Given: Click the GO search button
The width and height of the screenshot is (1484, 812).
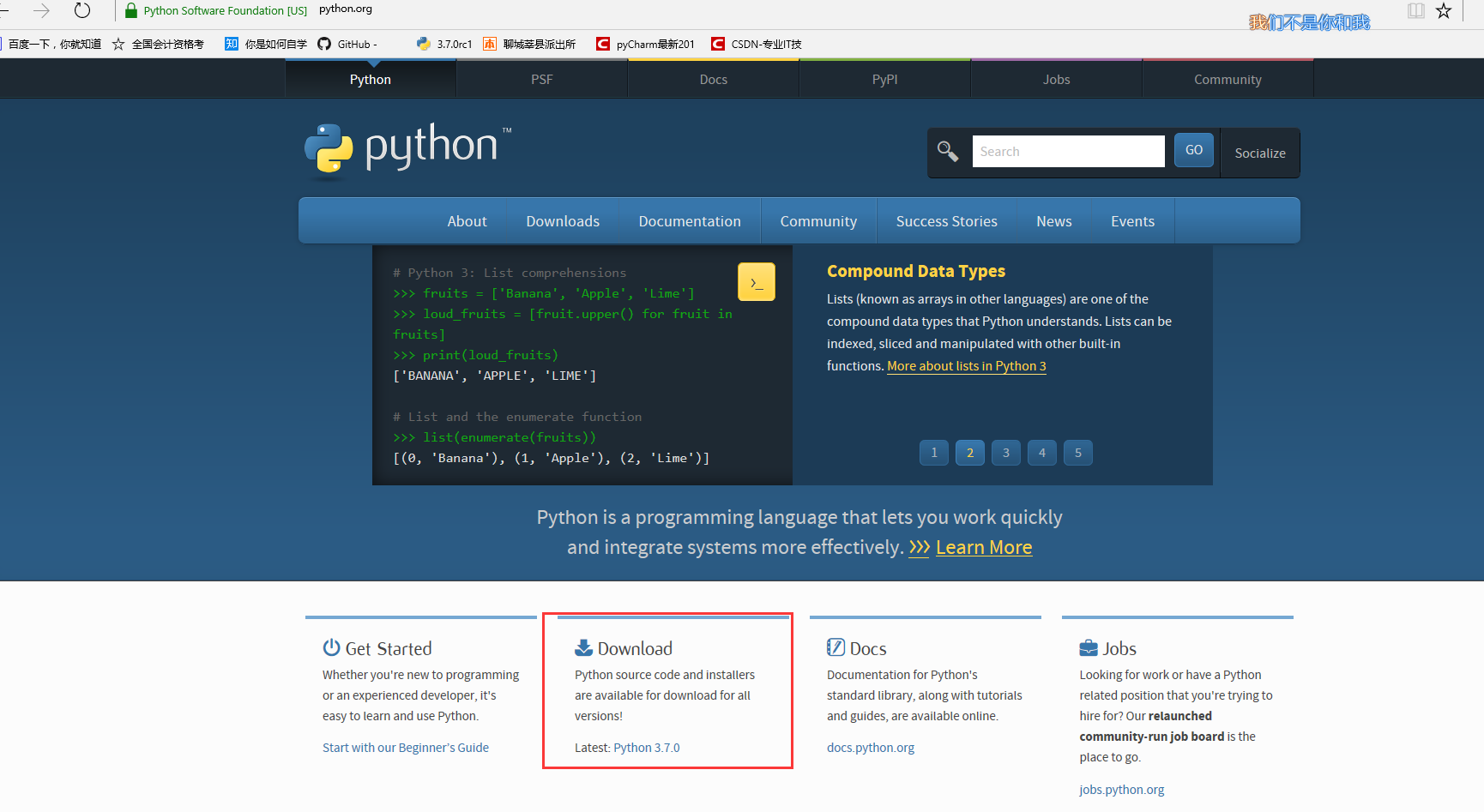Looking at the screenshot, I should (x=1194, y=150).
